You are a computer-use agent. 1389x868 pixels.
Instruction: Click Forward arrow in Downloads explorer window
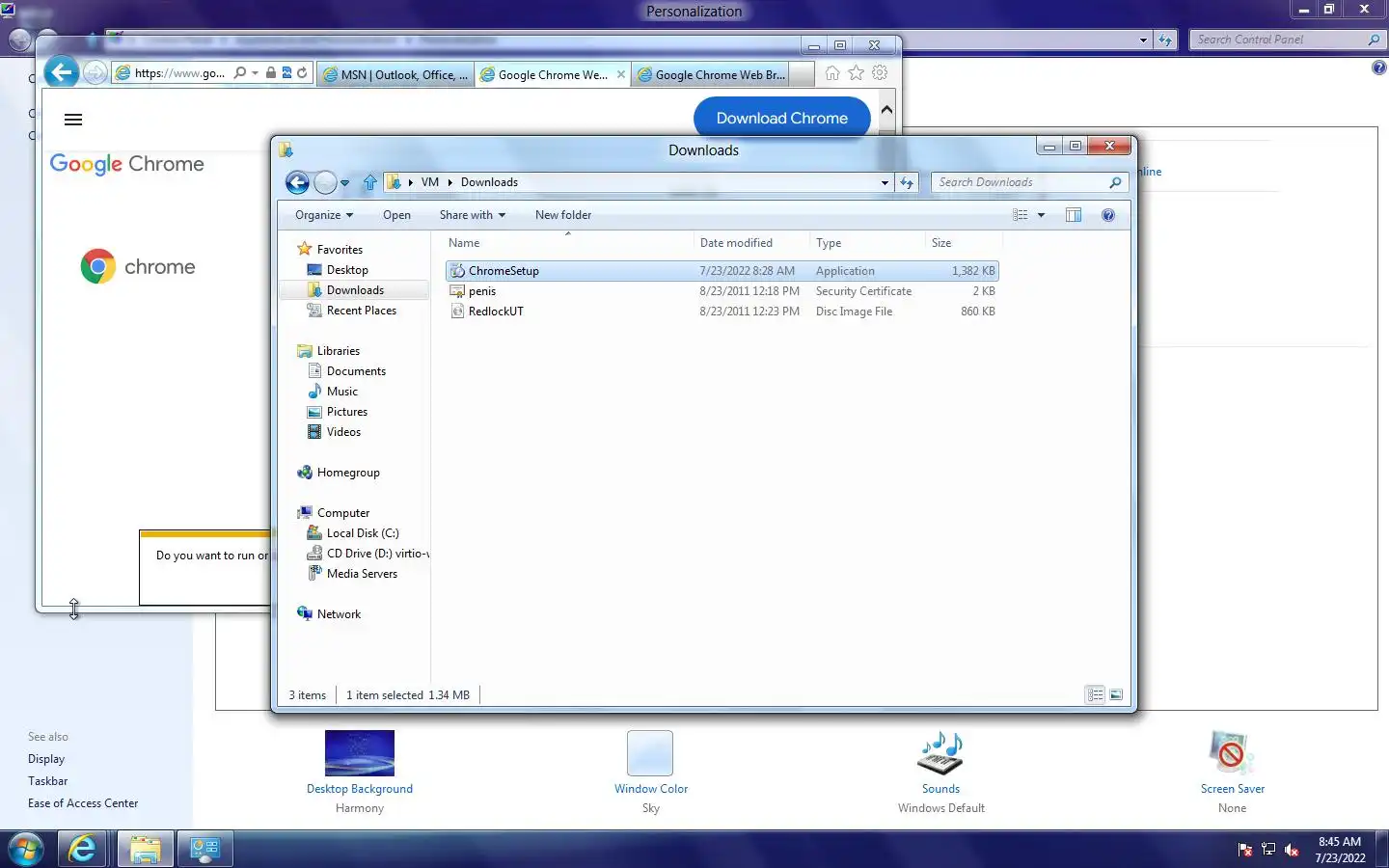[x=326, y=182]
